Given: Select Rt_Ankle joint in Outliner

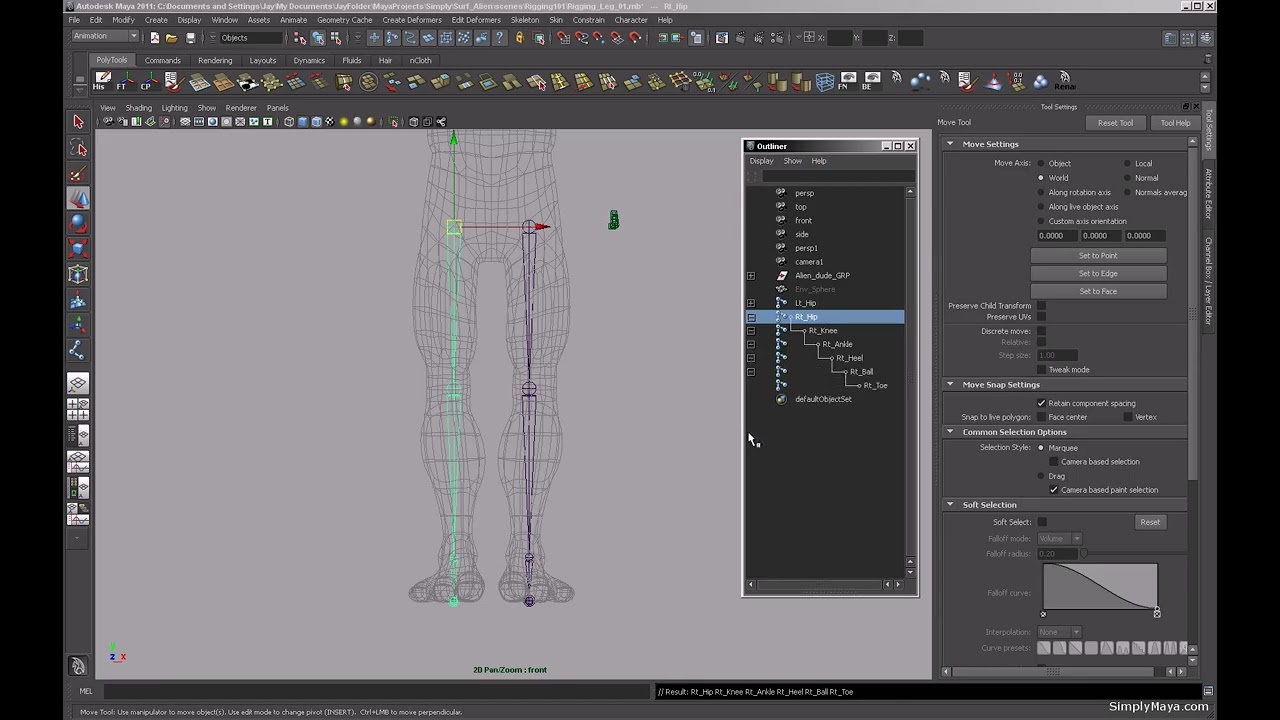Looking at the screenshot, I should 837,344.
